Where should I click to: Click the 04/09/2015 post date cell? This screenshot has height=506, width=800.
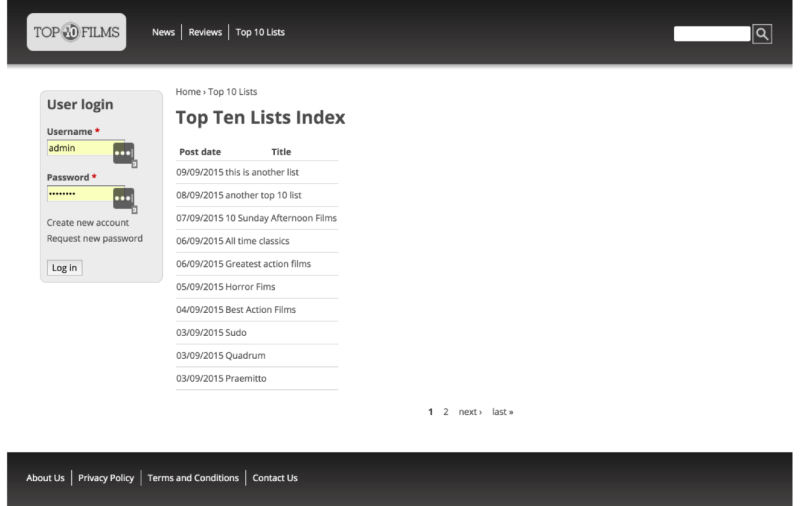[x=200, y=310]
